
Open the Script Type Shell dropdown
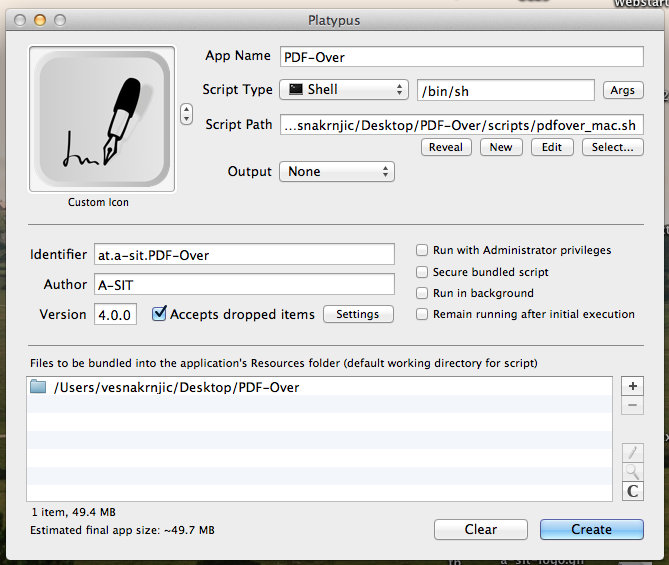tap(344, 90)
